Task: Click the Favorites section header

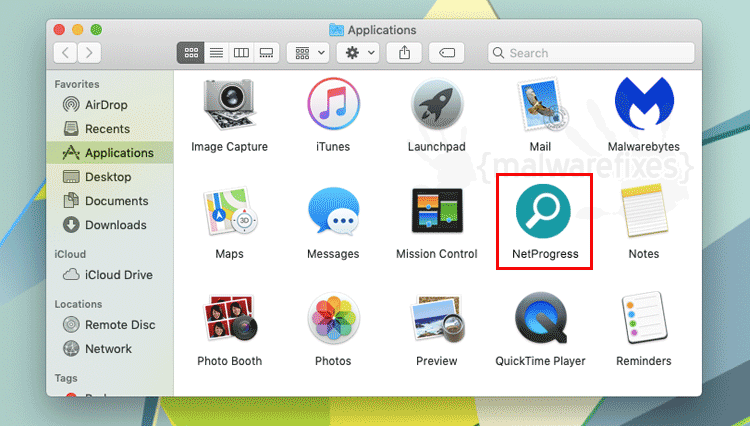Action: coord(77,84)
